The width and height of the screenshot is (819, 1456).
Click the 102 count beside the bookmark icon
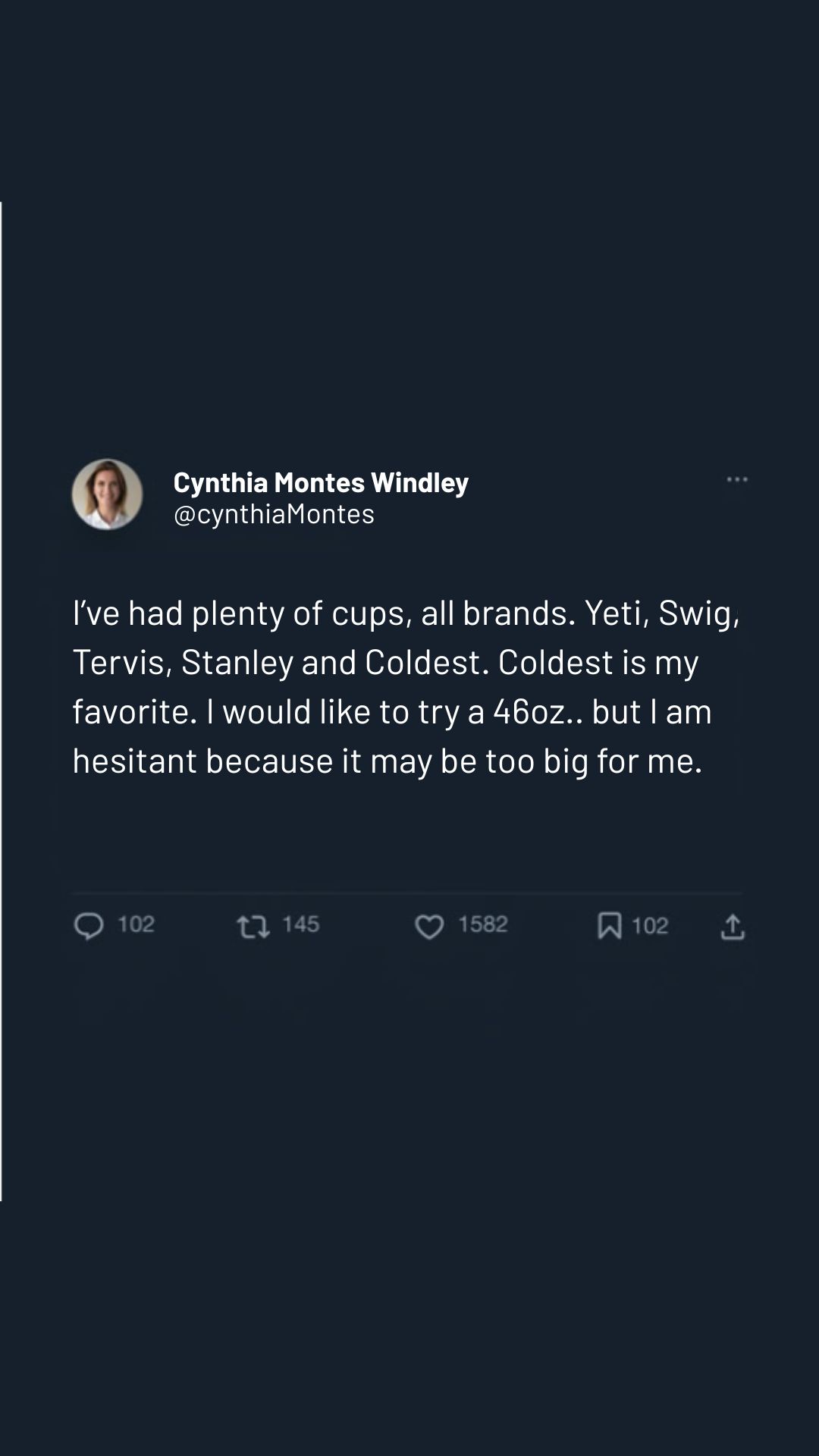coord(650,925)
